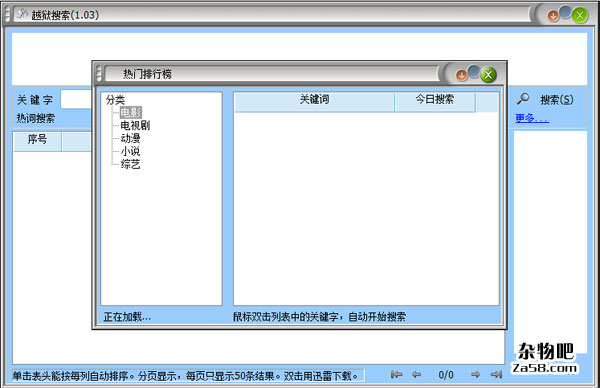Click orange download button in 热门排行榜 dialog
Image resolution: width=600 pixels, height=388 pixels.
tap(461, 75)
